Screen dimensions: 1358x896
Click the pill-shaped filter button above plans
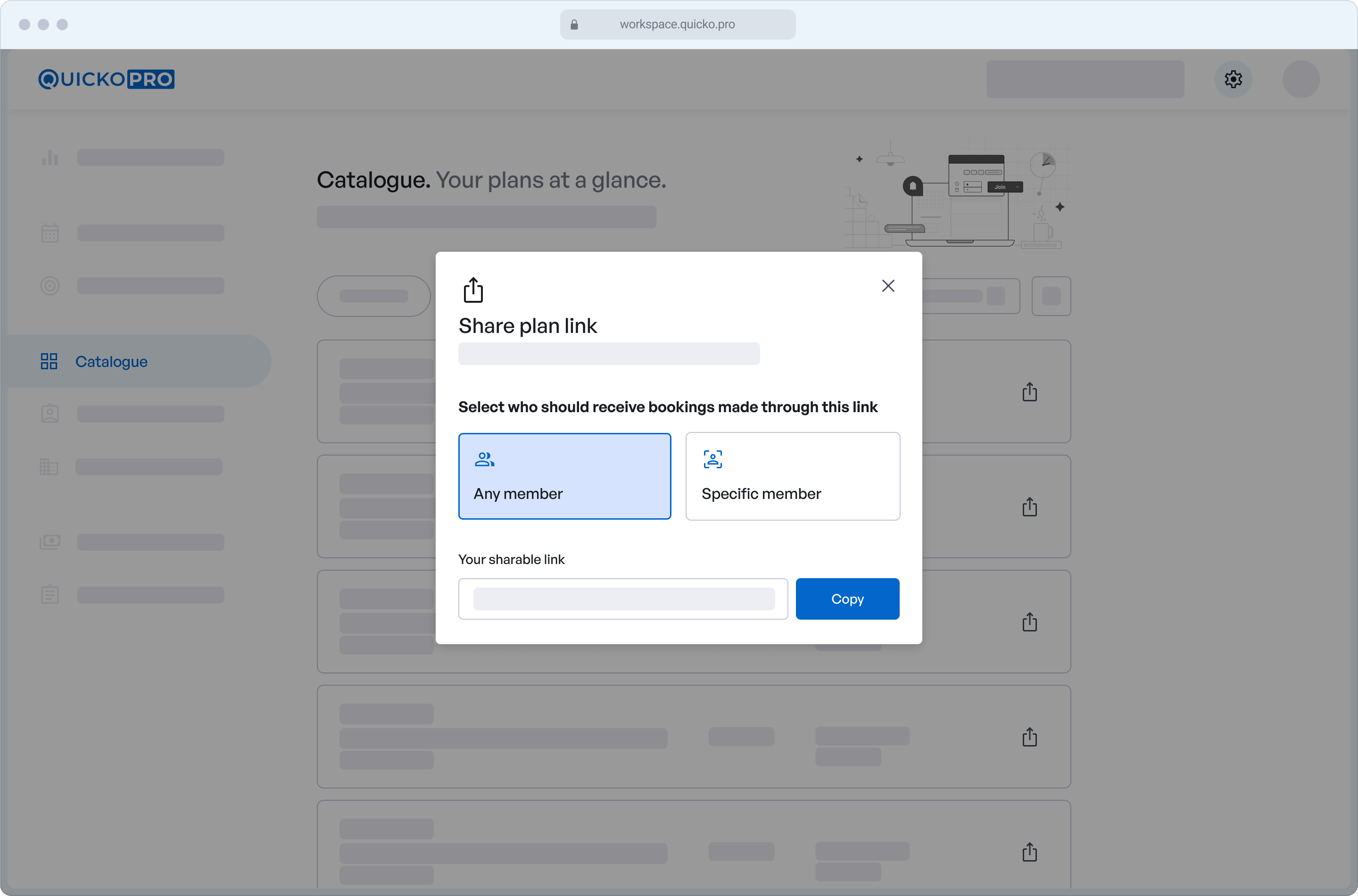(x=373, y=296)
